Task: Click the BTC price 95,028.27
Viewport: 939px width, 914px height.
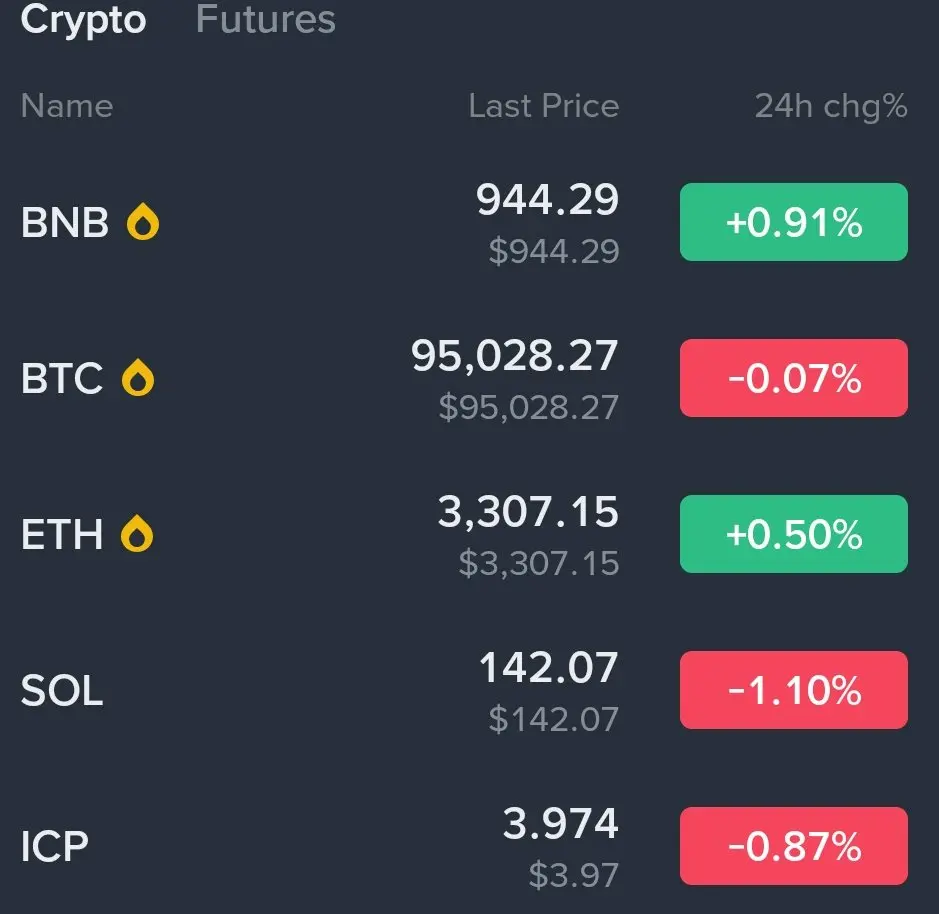Action: pyautogui.click(x=514, y=355)
